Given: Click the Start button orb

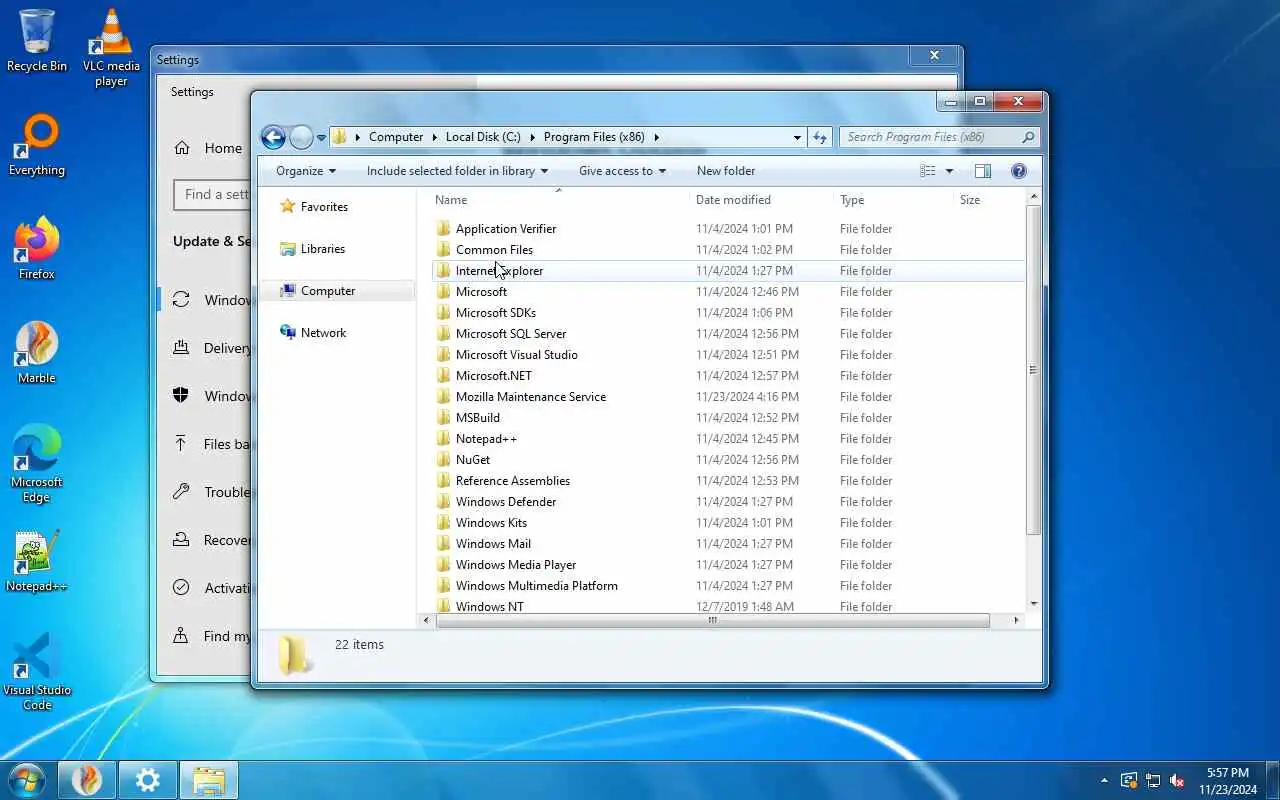Looking at the screenshot, I should pyautogui.click(x=26, y=780).
